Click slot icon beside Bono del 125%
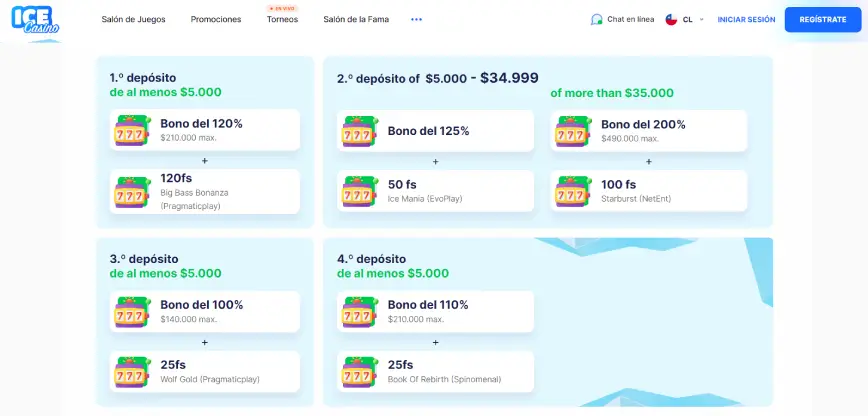The height and width of the screenshot is (416, 868). pyautogui.click(x=360, y=131)
